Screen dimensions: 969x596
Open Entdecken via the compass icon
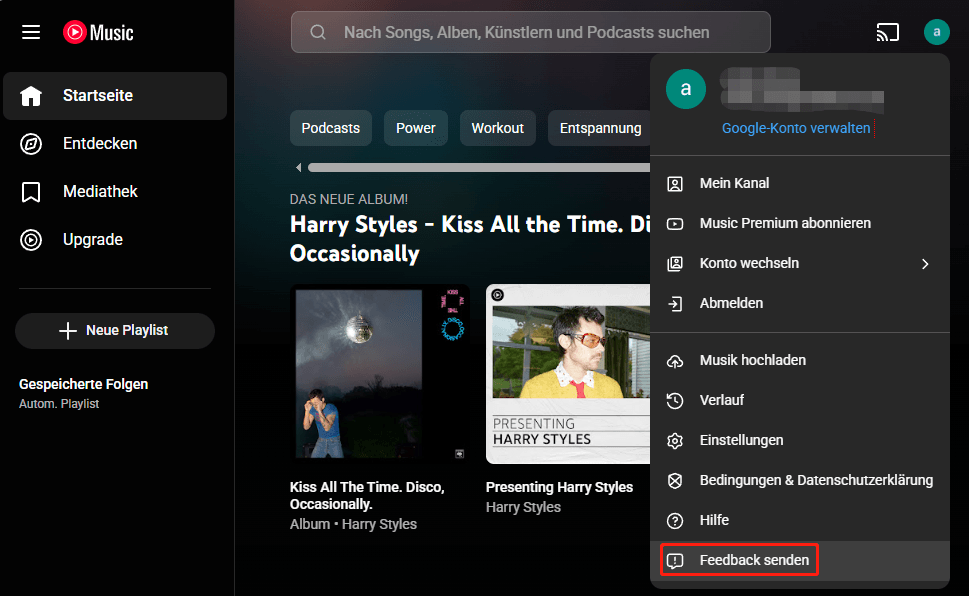click(30, 143)
